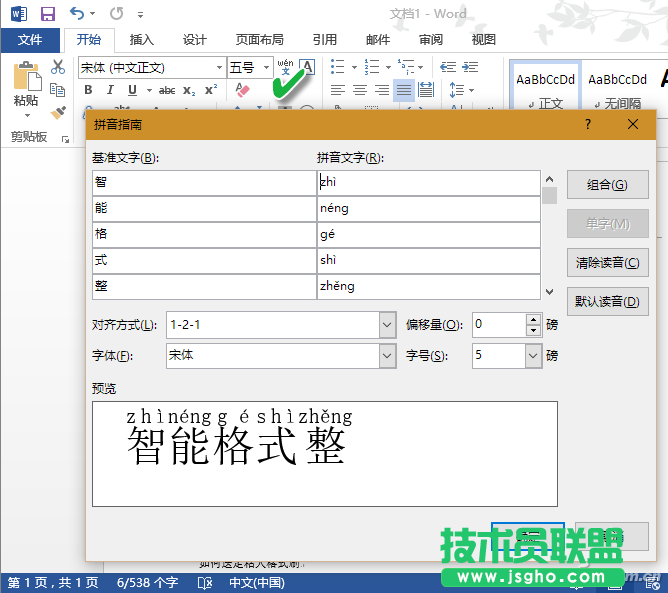
Task: Open the 字体 font dropdown in the dialog
Action: [387, 355]
